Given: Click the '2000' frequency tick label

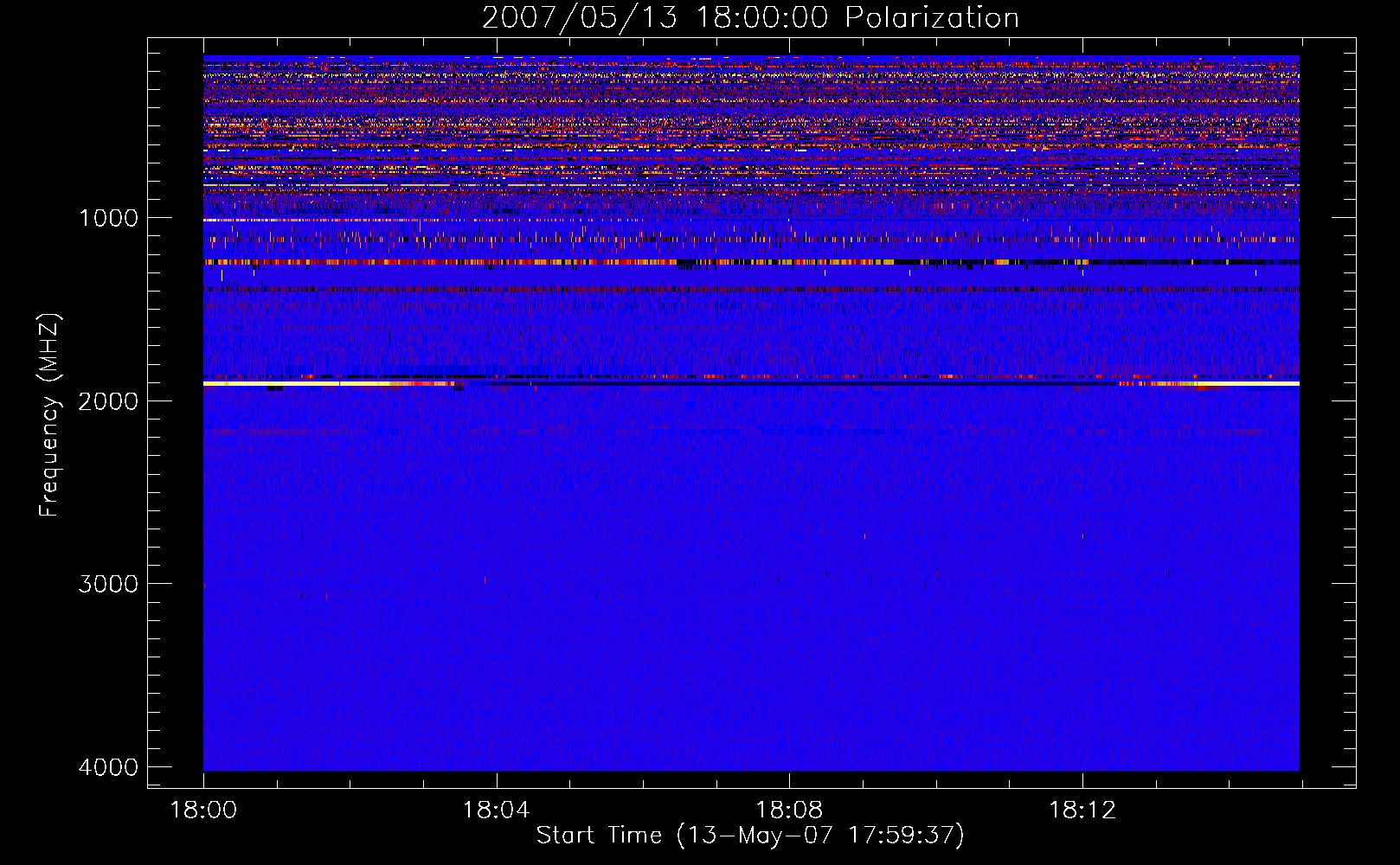Looking at the screenshot, I should pyautogui.click(x=109, y=400).
